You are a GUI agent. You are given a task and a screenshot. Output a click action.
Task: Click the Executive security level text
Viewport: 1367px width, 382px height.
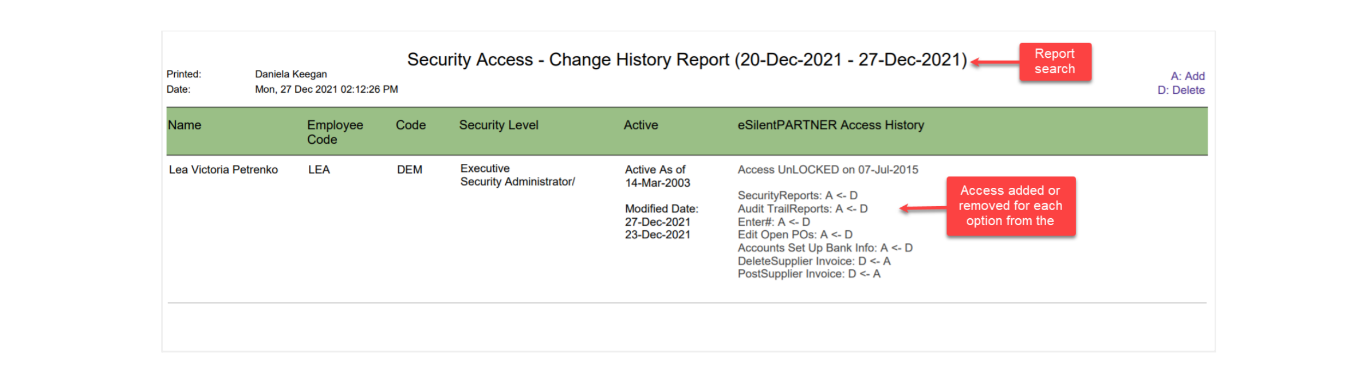485,168
